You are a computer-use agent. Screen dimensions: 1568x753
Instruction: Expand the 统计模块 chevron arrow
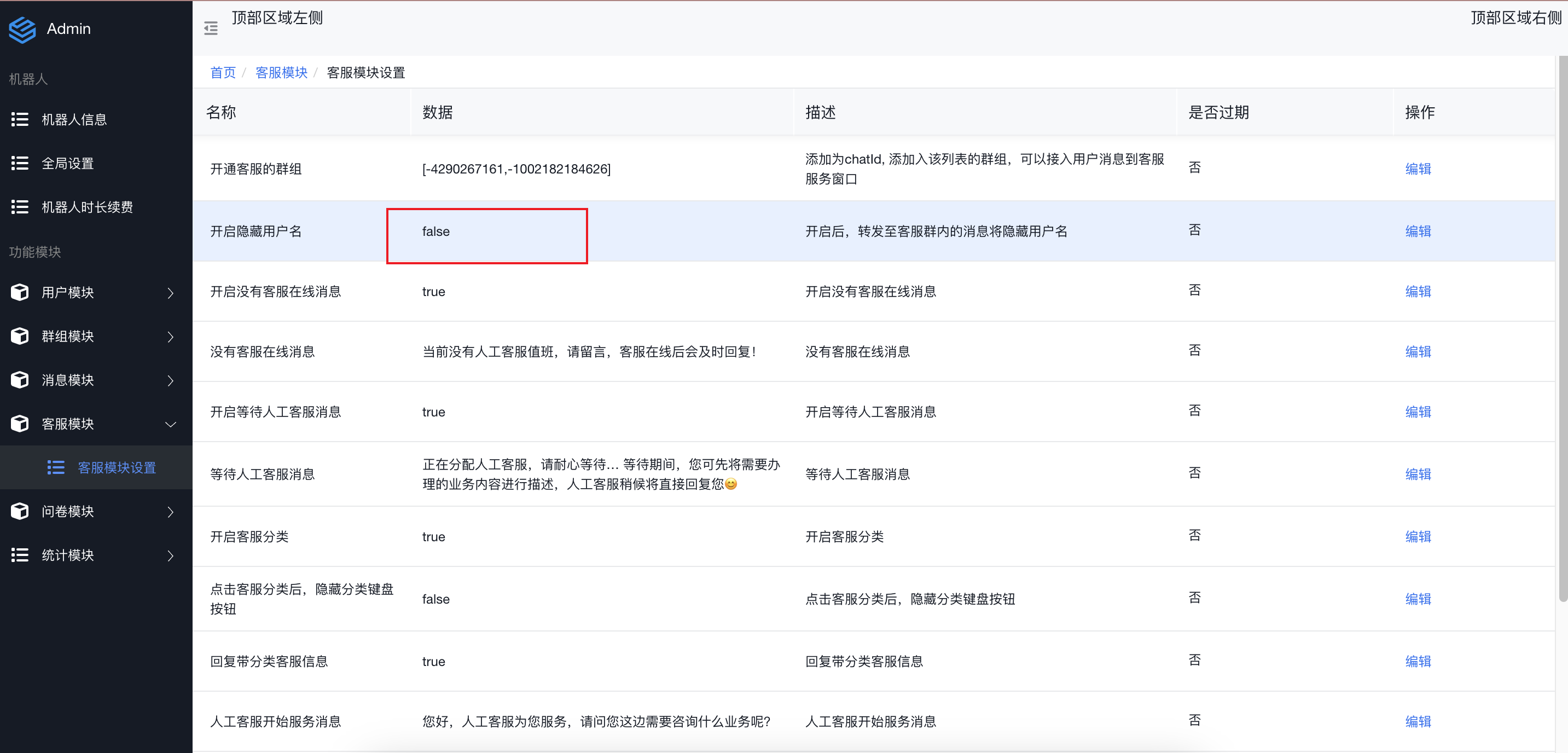pyautogui.click(x=171, y=556)
